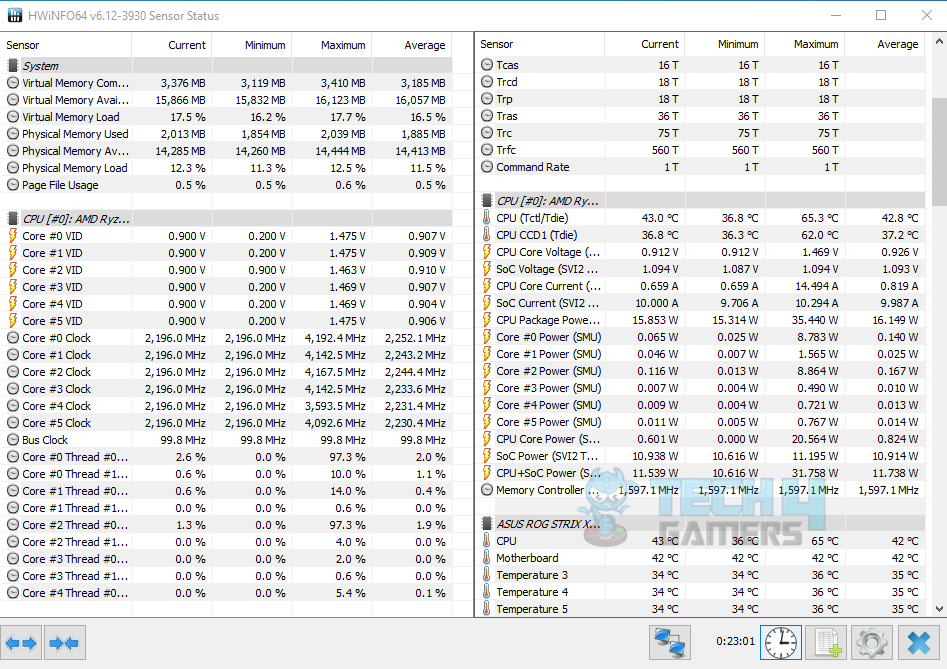
Task: Click the HWiNFO64 title bar app icon
Action: (x=14, y=15)
